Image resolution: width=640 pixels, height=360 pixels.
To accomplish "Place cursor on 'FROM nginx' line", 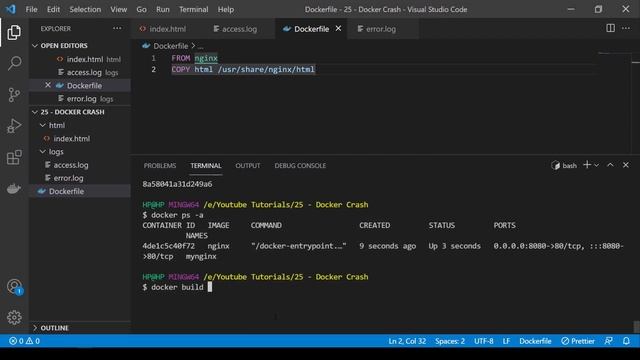I will tap(194, 58).
